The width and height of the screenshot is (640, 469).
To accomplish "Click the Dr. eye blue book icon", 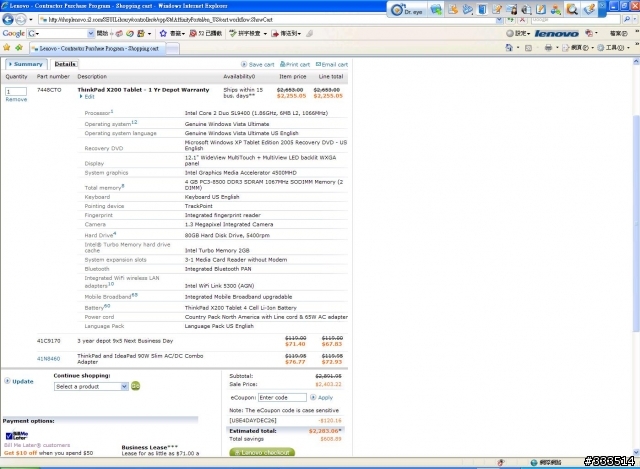I will pyautogui.click(x=482, y=9).
